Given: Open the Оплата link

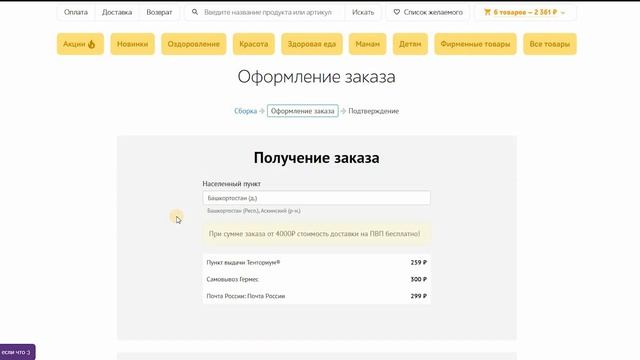Looking at the screenshot, I should click(76, 12).
